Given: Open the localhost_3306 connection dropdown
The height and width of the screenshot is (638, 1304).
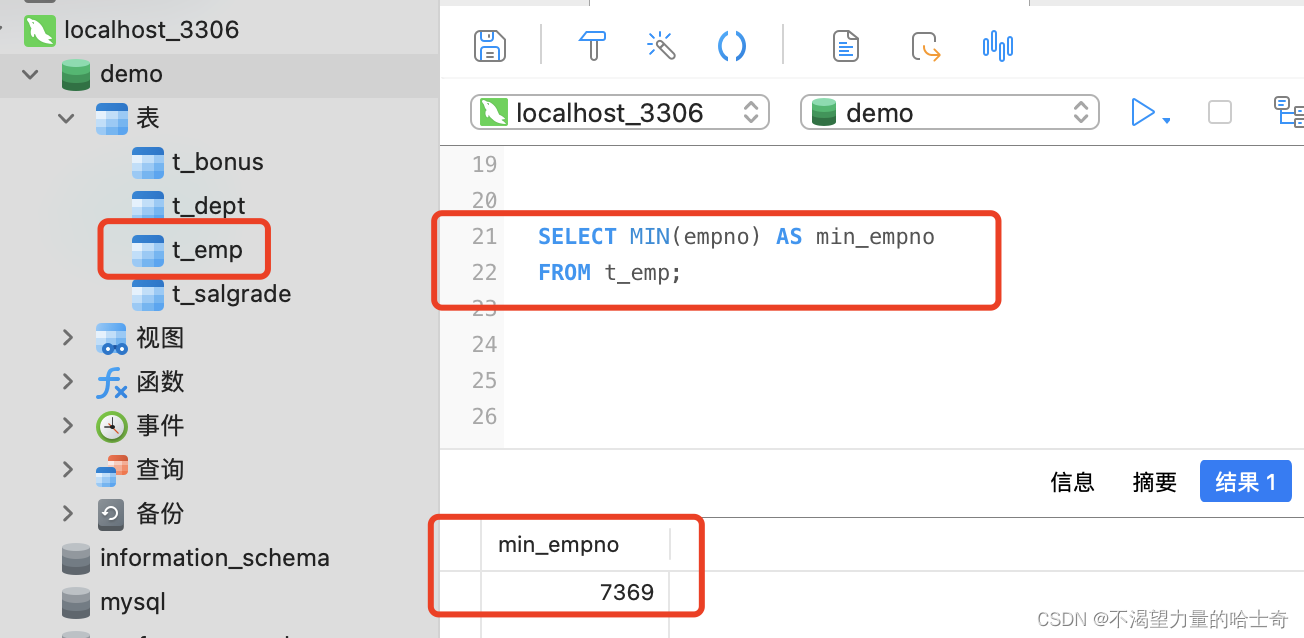Looking at the screenshot, I should [x=619, y=112].
